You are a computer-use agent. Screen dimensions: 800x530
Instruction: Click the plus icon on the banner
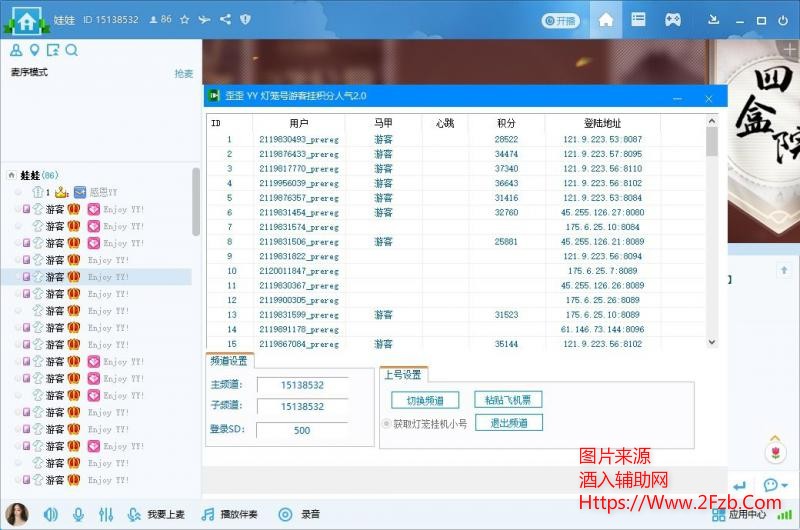tap(789, 49)
